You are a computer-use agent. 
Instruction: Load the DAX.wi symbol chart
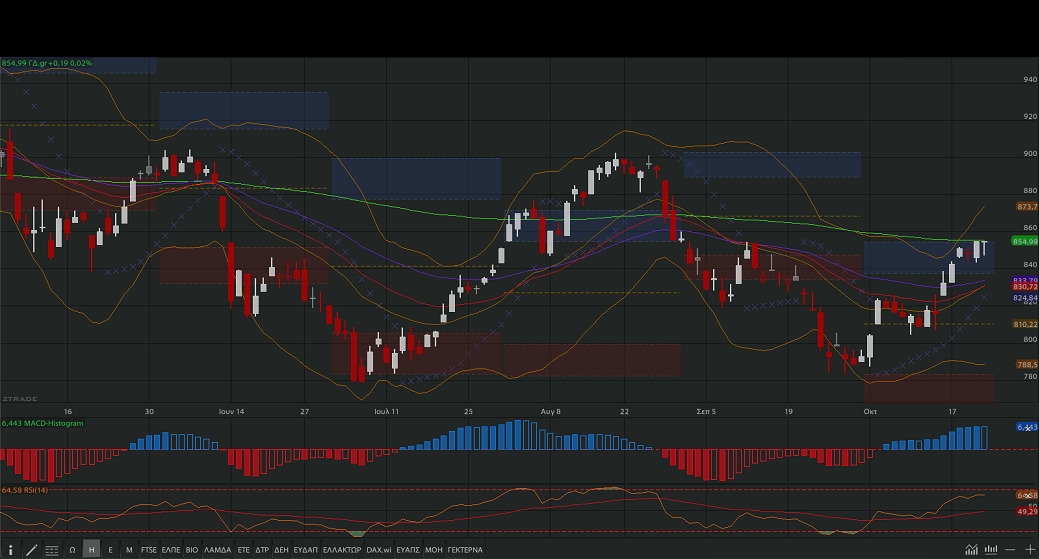(379, 550)
